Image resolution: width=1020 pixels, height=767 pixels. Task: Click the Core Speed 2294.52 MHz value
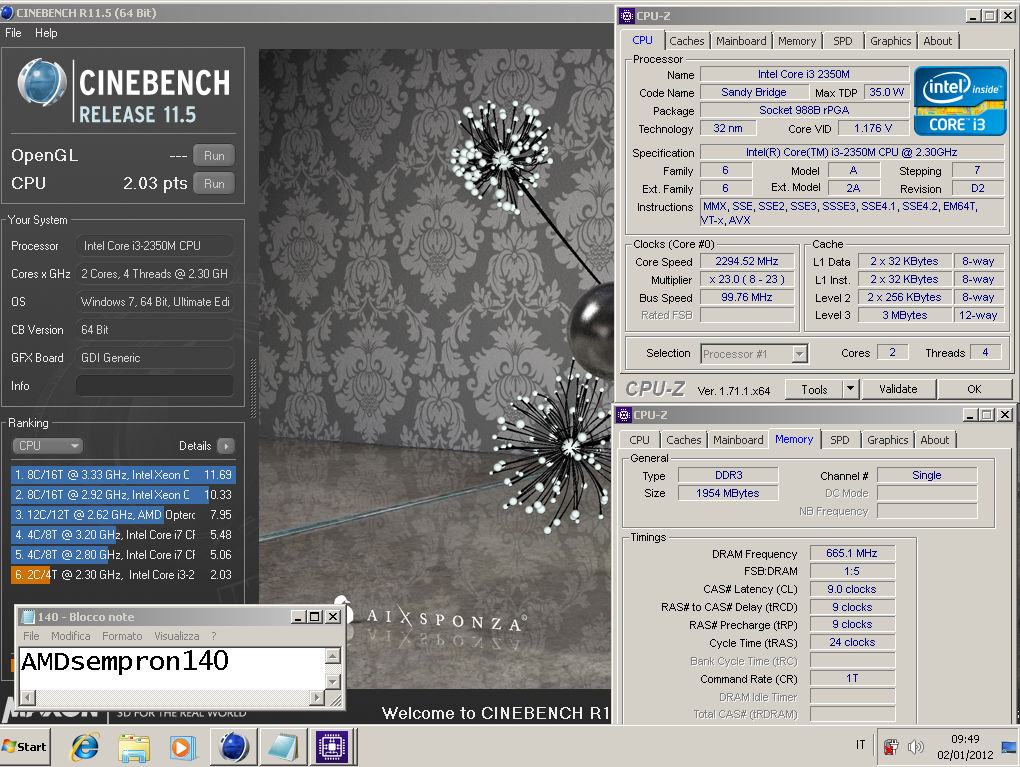click(747, 262)
